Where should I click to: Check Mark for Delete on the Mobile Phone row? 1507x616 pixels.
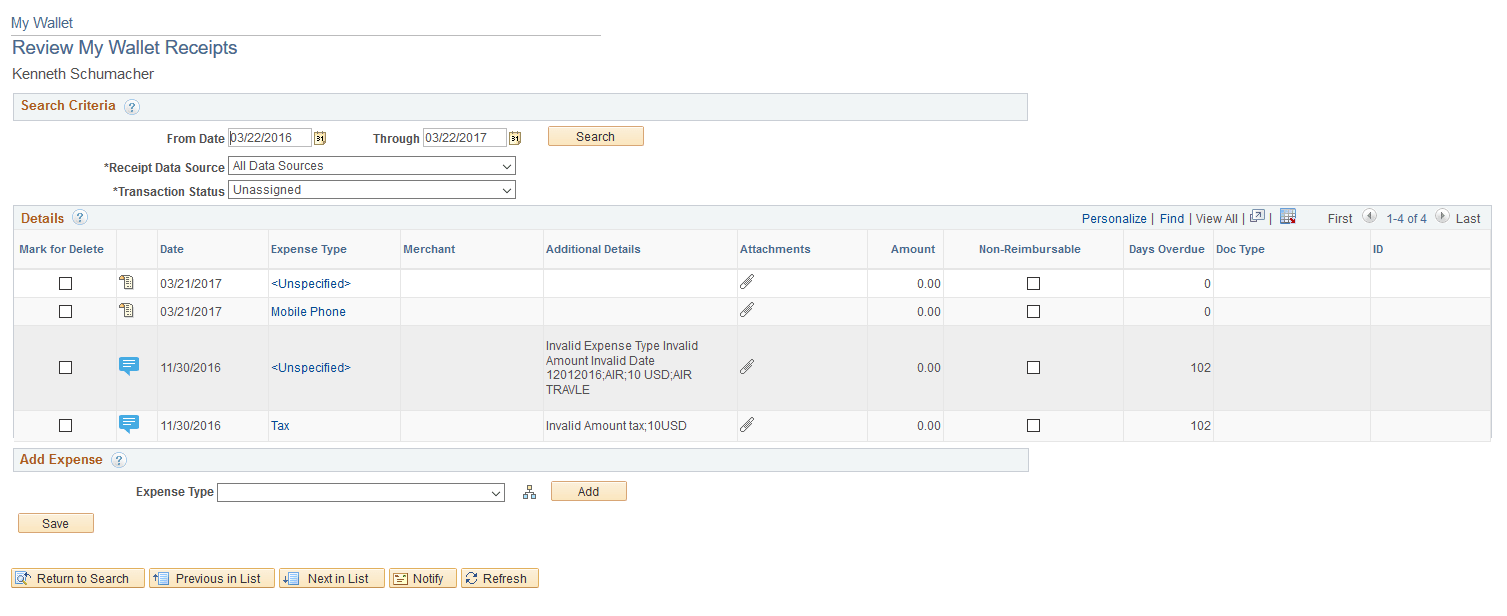[x=65, y=311]
